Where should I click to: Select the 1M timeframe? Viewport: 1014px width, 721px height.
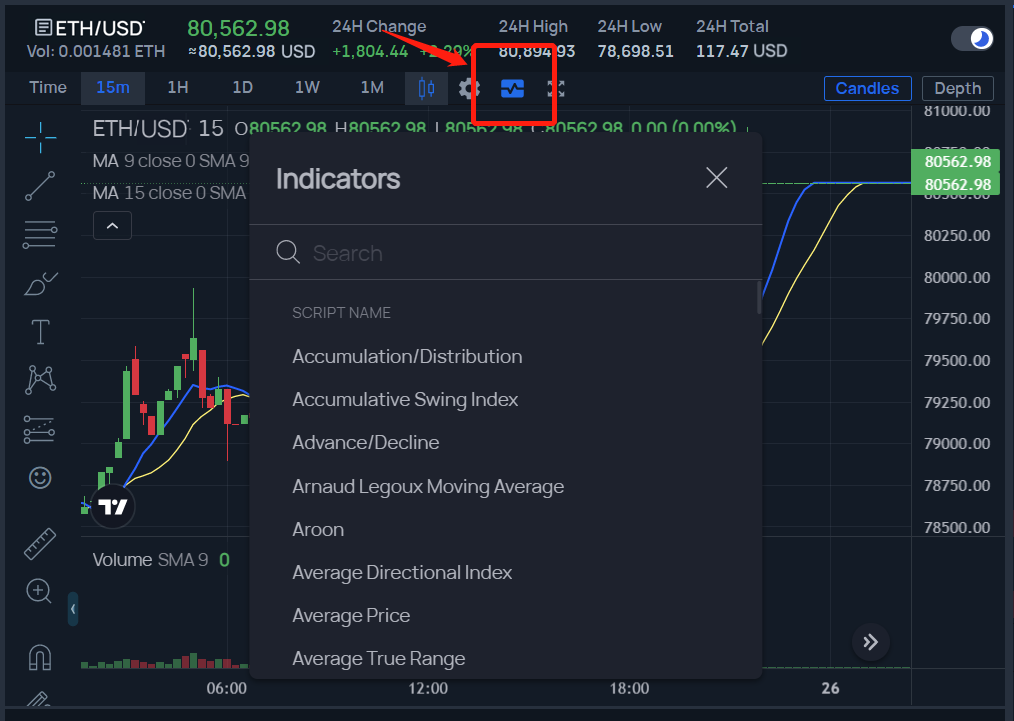coord(372,88)
